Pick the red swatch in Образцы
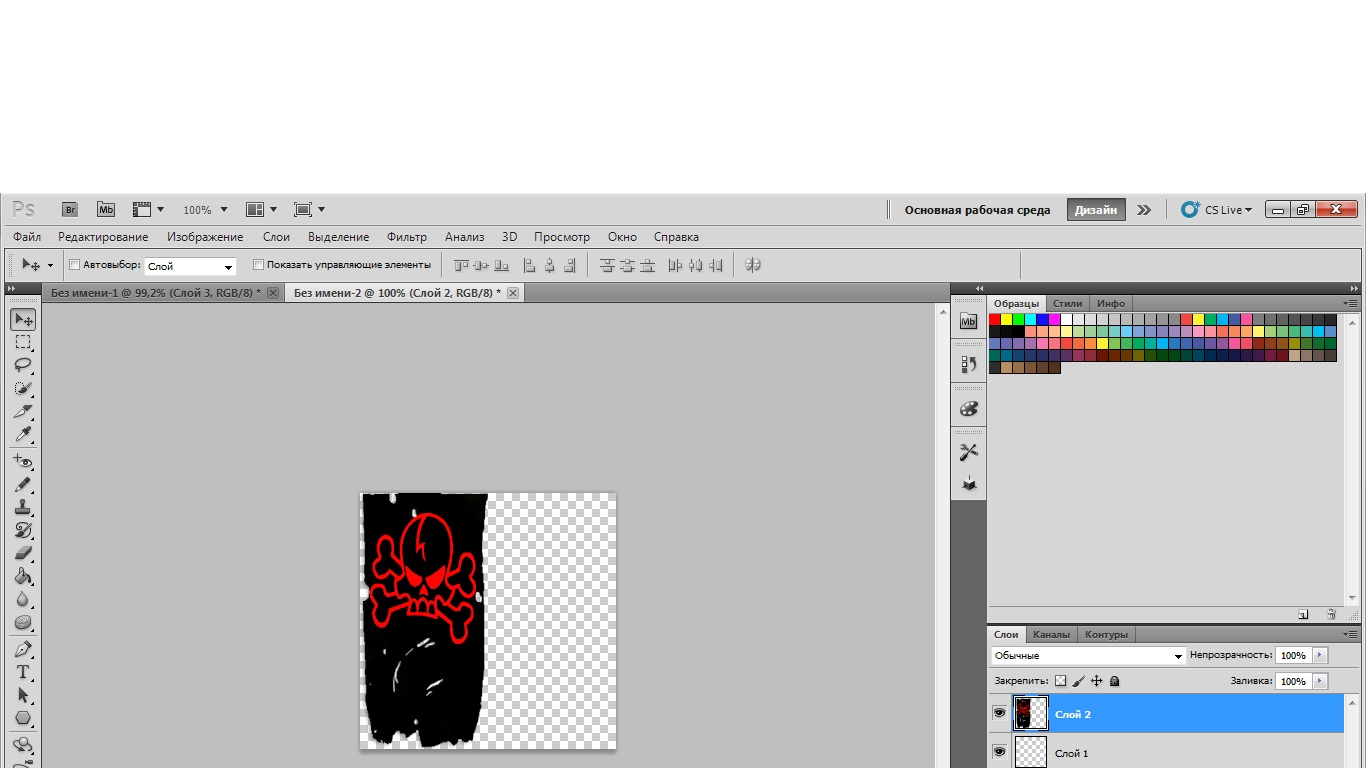 pyautogui.click(x=995, y=320)
